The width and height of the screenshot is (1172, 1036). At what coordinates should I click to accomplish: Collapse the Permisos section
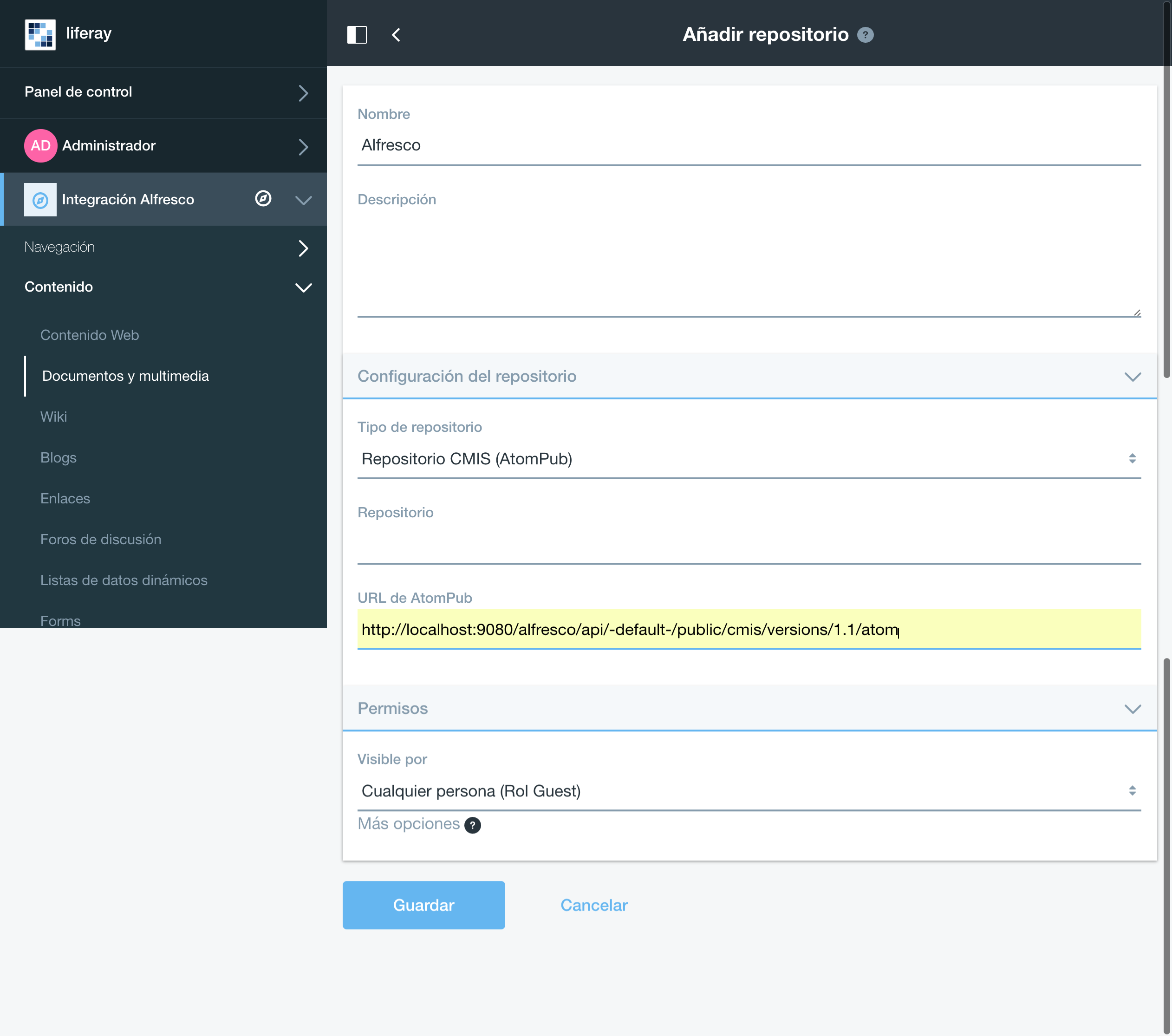pos(1133,709)
